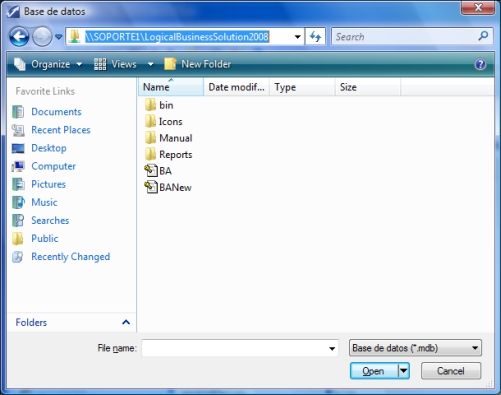Click the magnifier search icon
Image resolution: width=501 pixels, height=395 pixels.
click(483, 36)
